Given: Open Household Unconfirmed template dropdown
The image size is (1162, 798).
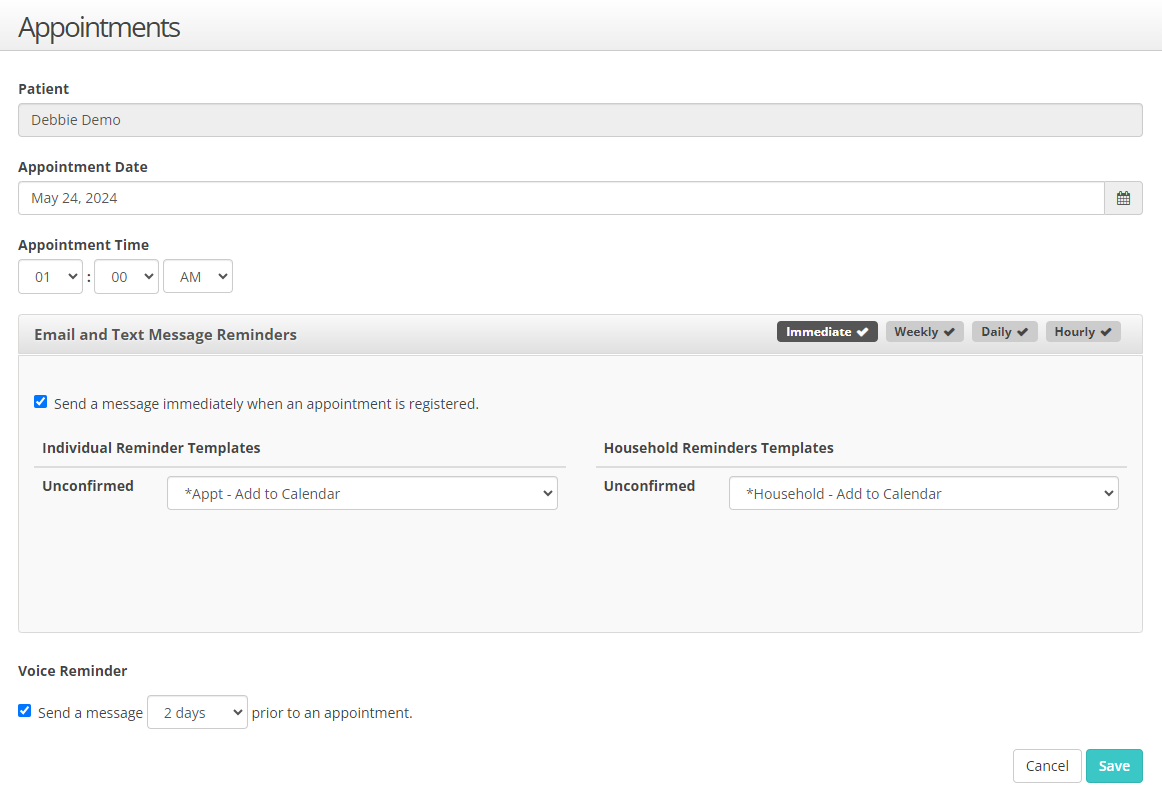Looking at the screenshot, I should point(923,493).
